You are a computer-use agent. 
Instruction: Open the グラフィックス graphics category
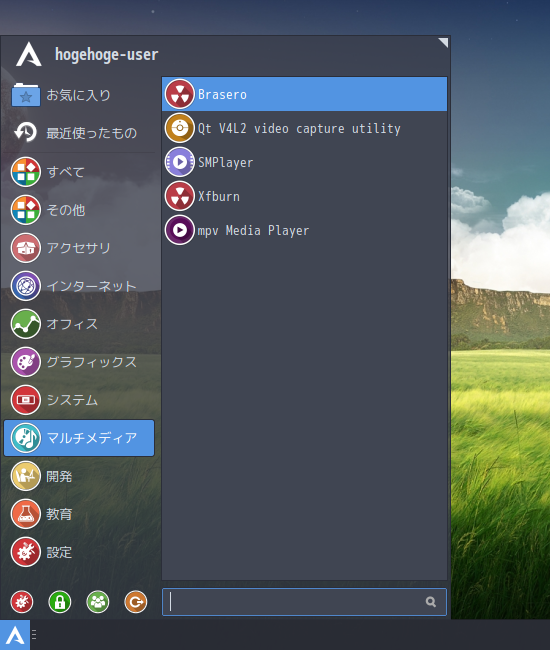pos(79,362)
